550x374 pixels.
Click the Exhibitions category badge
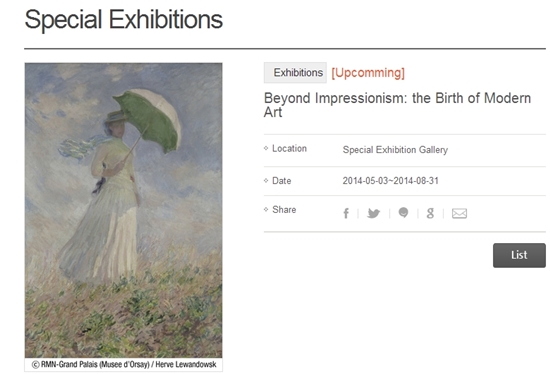[295, 73]
